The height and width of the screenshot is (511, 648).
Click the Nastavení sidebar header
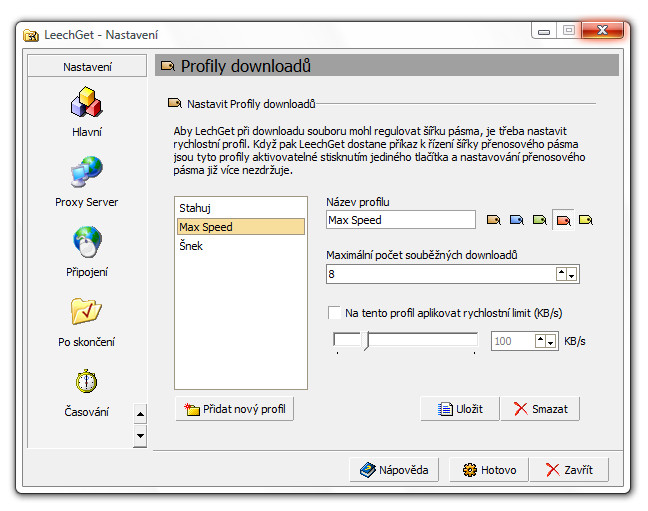[87, 66]
